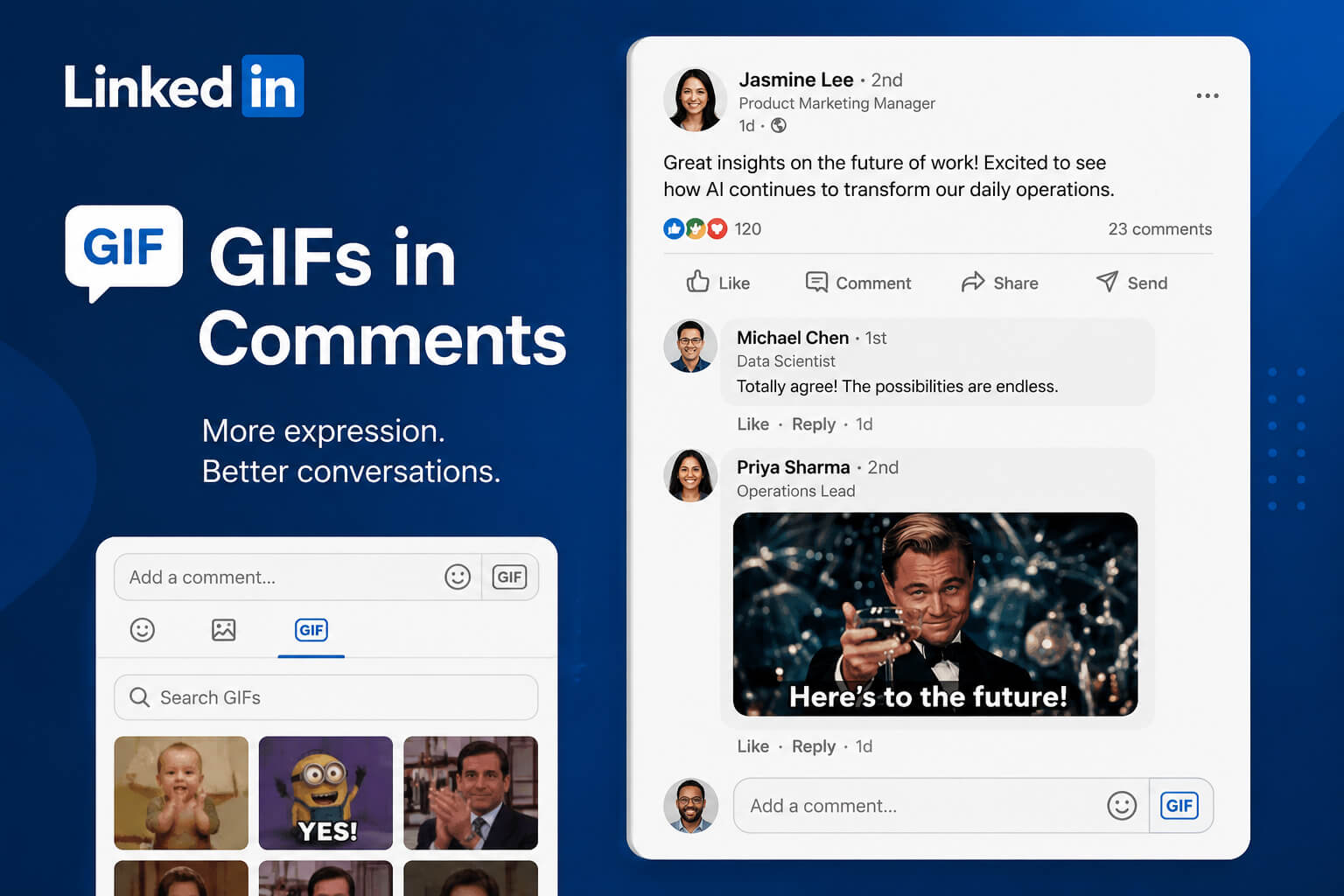Click 'Totally agree! The possibilities are endless.' text
The image size is (1344, 896).
tap(897, 387)
